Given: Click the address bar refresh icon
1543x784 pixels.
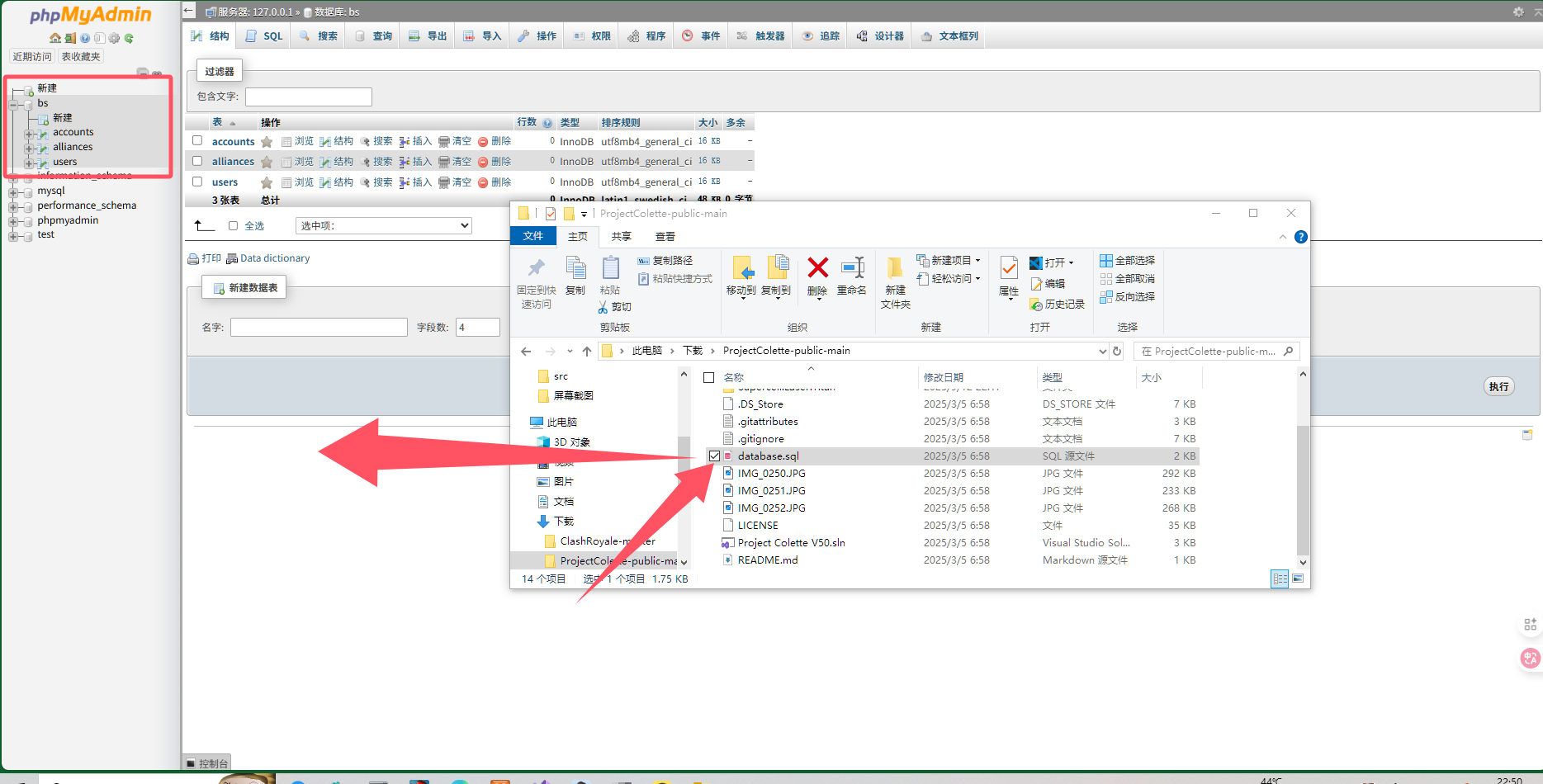Looking at the screenshot, I should pyautogui.click(x=1117, y=351).
